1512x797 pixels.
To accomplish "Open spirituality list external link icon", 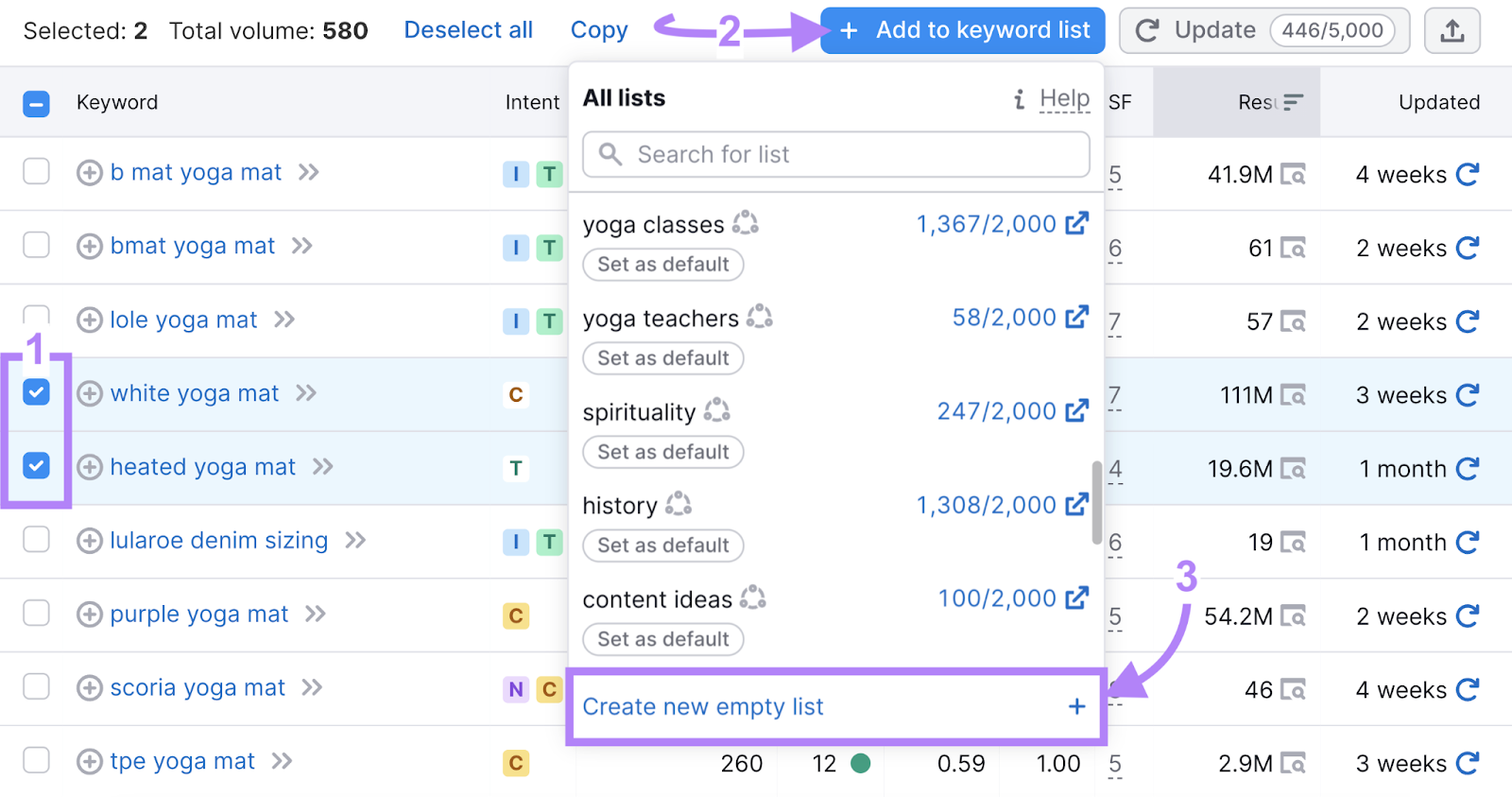I will (1077, 411).
